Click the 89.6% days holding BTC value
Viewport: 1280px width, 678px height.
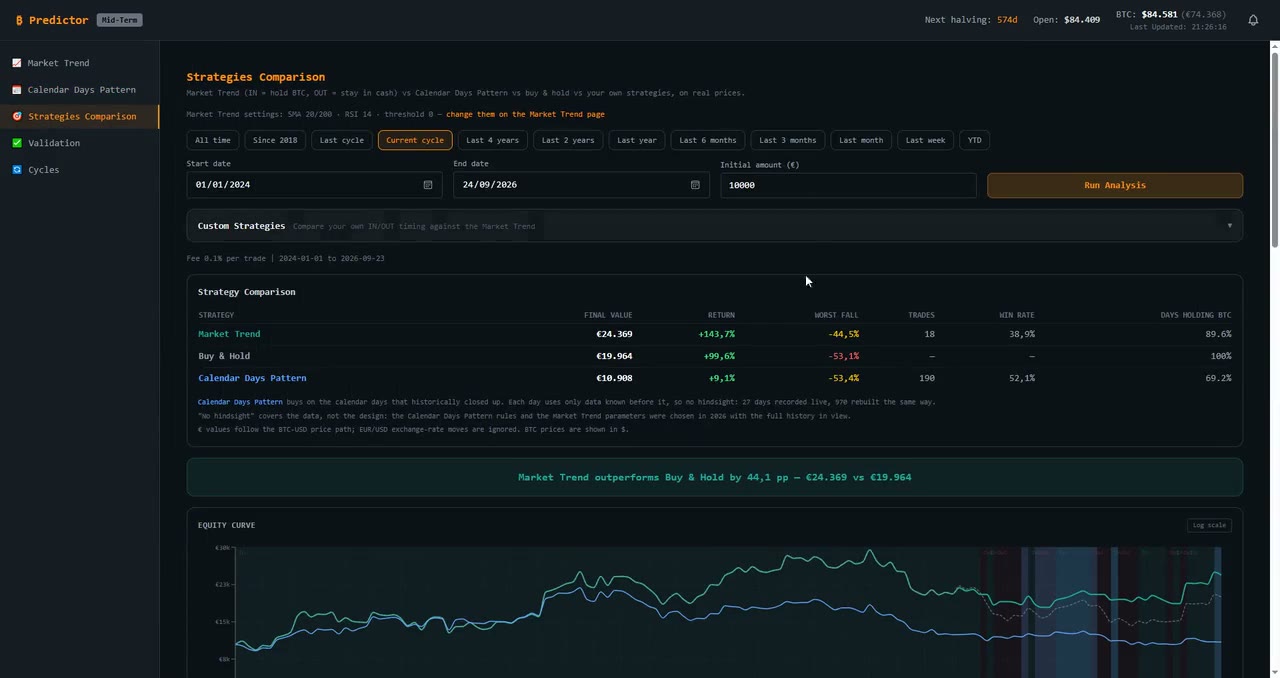tap(1219, 334)
